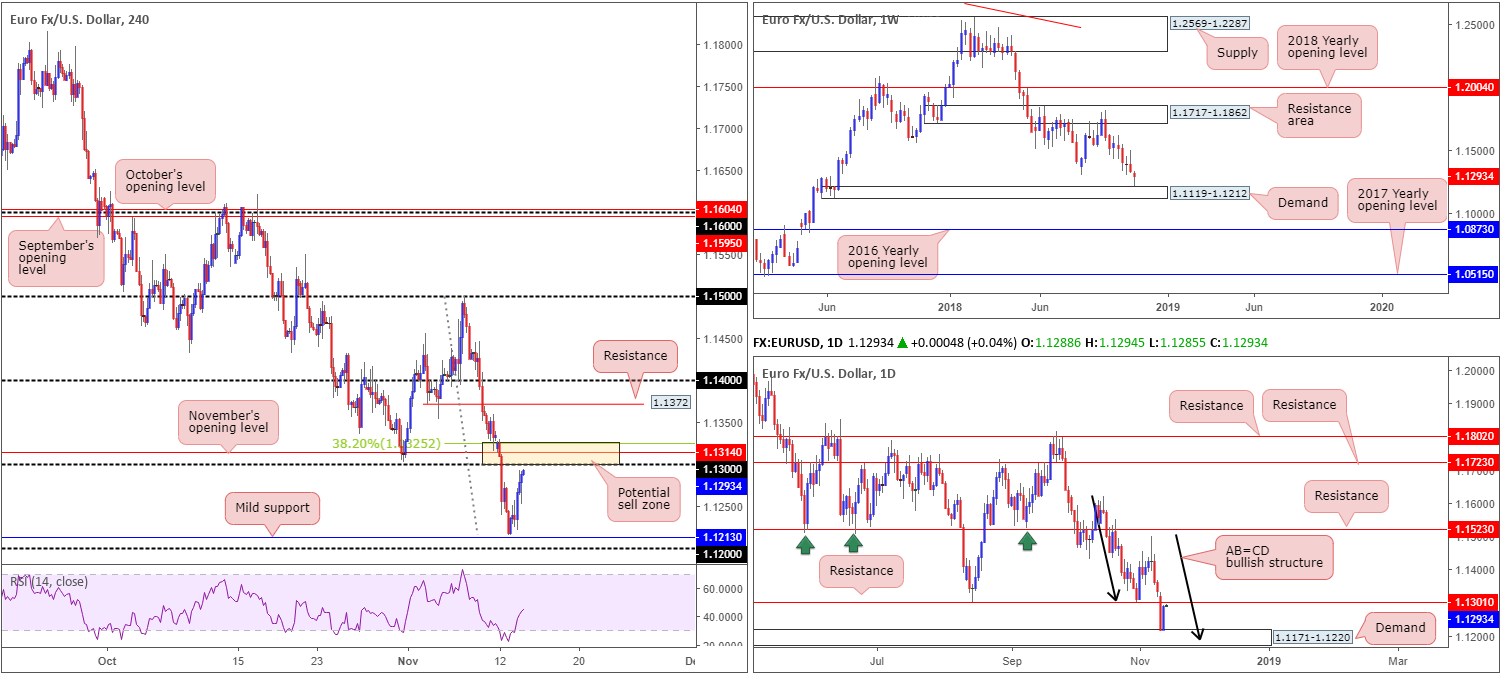Click the 1.12130 blue price label
The width and height of the screenshot is (1504, 677).
[x=723, y=537]
